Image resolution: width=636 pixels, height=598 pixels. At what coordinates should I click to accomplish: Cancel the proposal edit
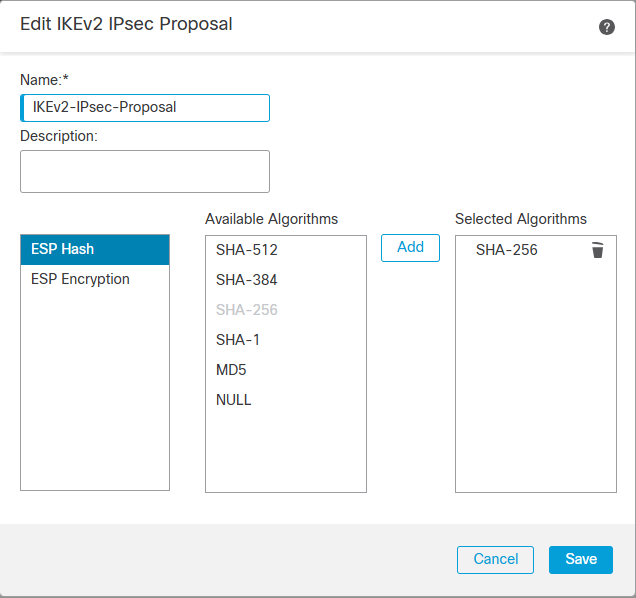tap(496, 559)
